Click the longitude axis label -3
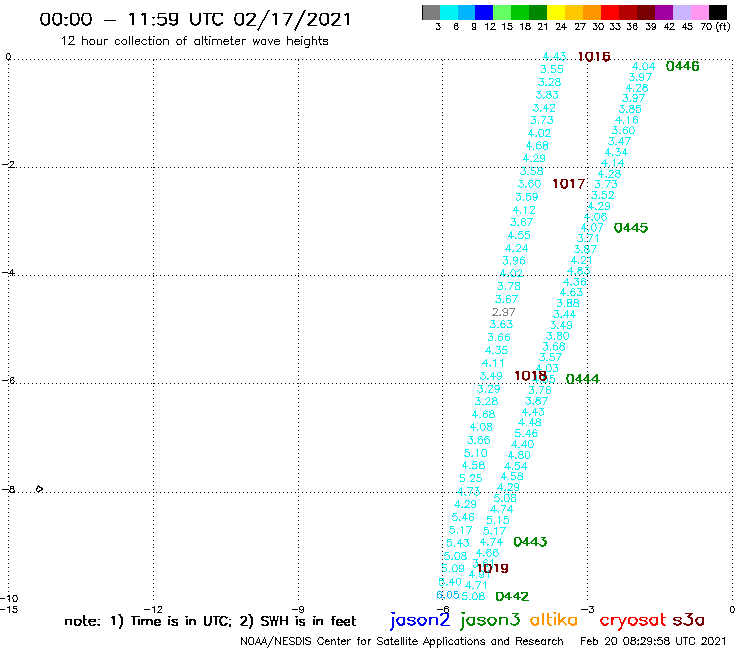Screen dimensions: 740x650 tap(587, 609)
